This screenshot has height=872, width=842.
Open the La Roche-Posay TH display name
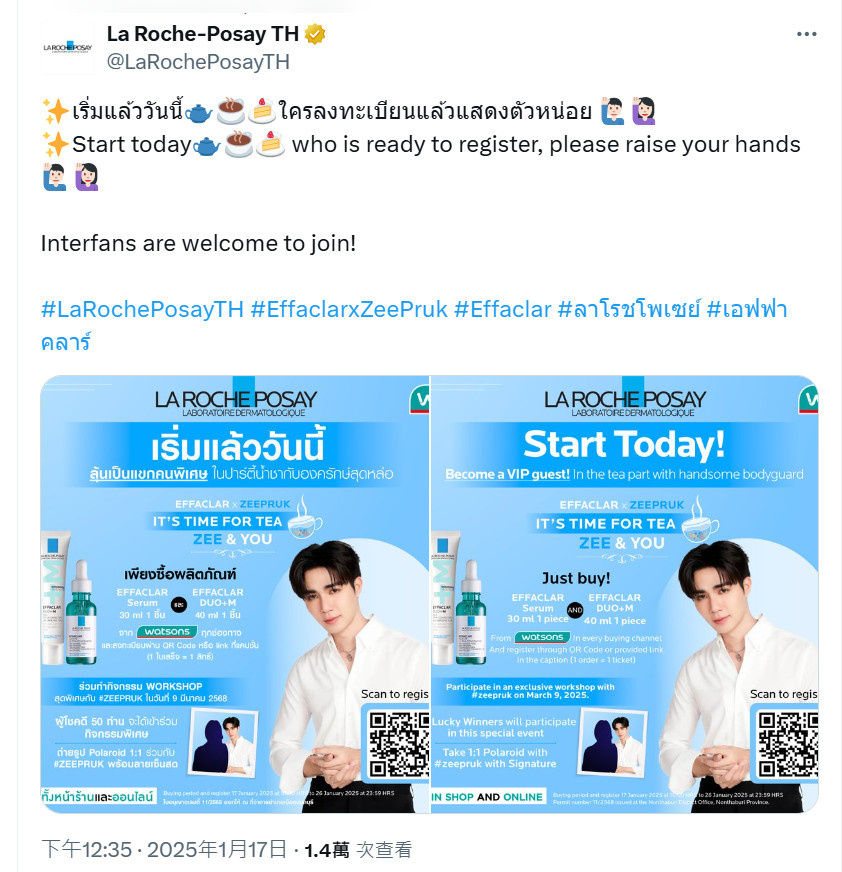[202, 34]
